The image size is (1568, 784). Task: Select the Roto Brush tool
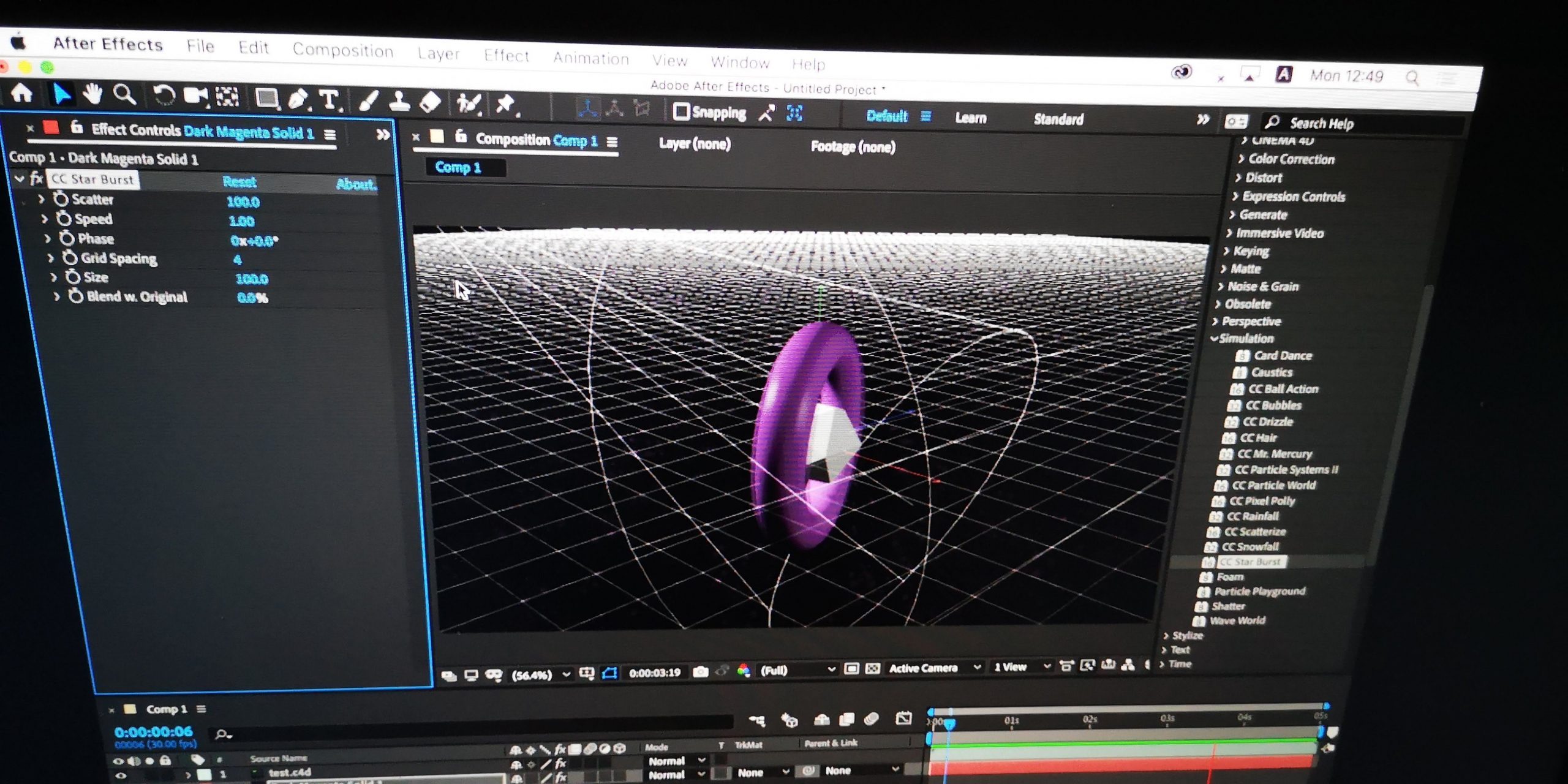point(469,104)
